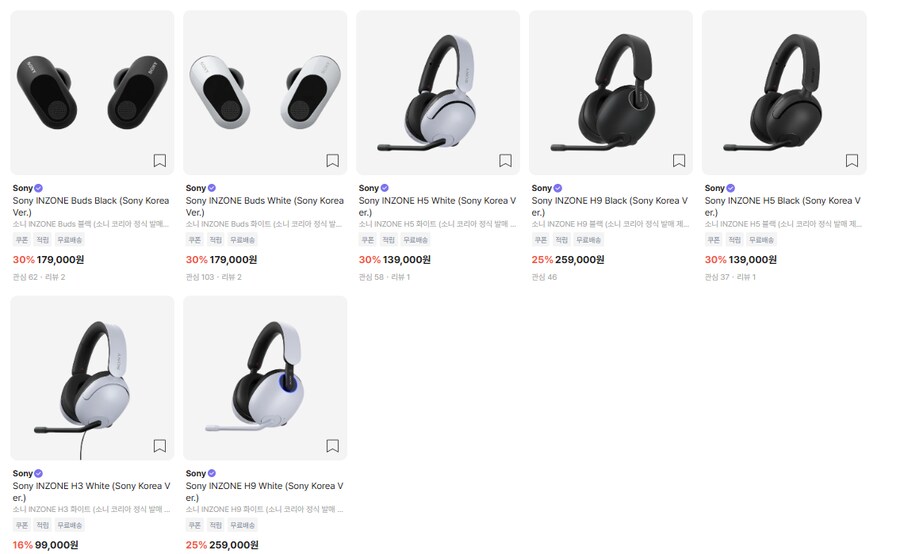Open Sony INZONE H5 White title link

437,206
